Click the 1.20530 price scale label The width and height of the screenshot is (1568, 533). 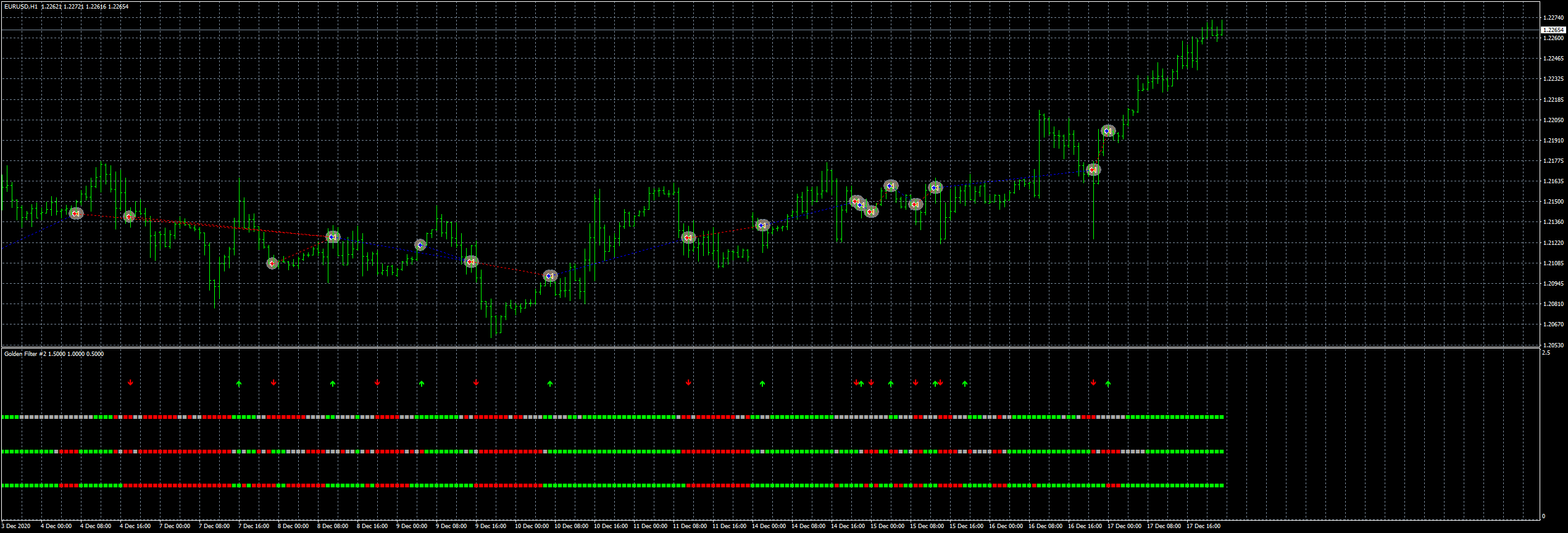1553,345
